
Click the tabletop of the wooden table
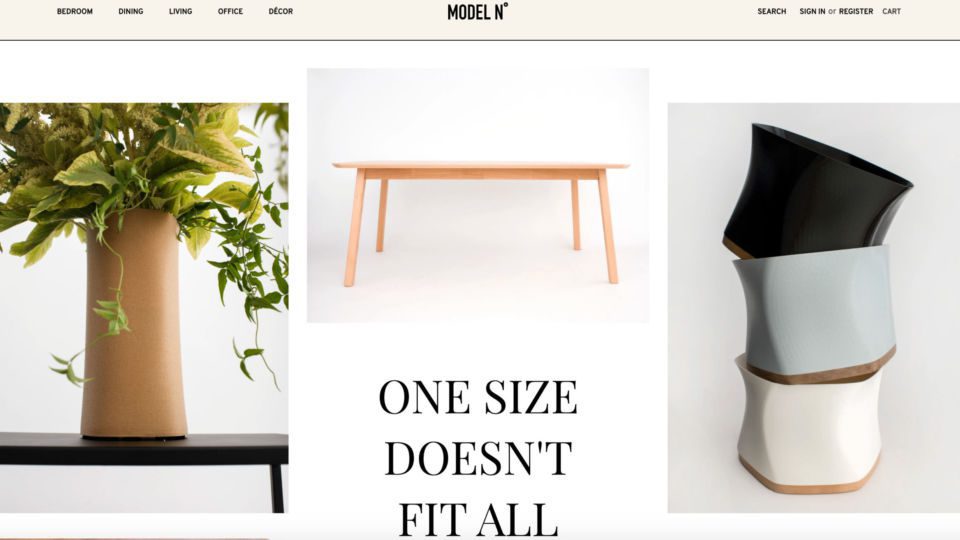(481, 165)
